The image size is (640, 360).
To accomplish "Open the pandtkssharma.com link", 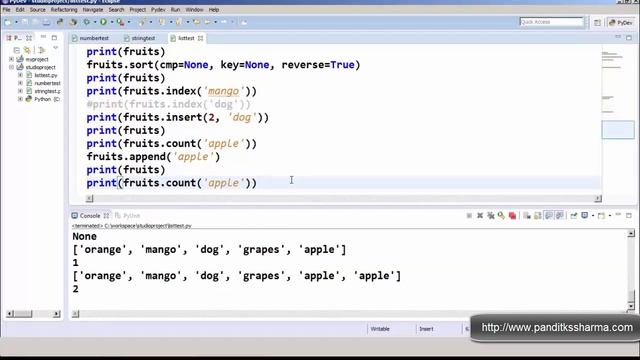I will coord(557,327).
